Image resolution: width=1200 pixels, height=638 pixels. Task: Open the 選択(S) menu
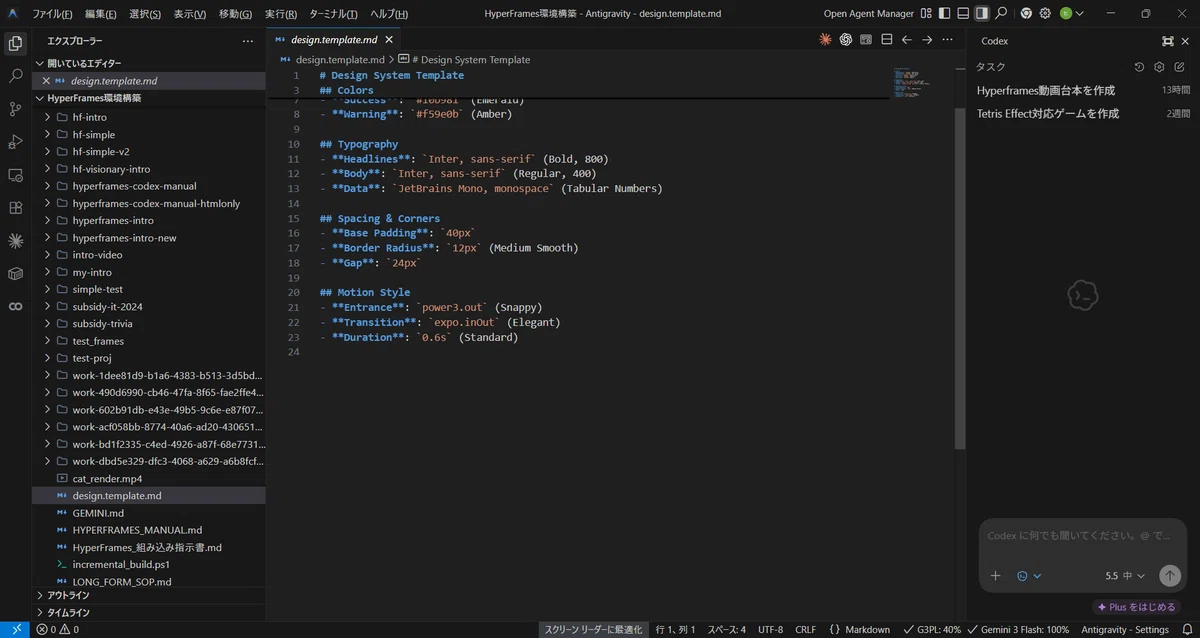pos(145,14)
